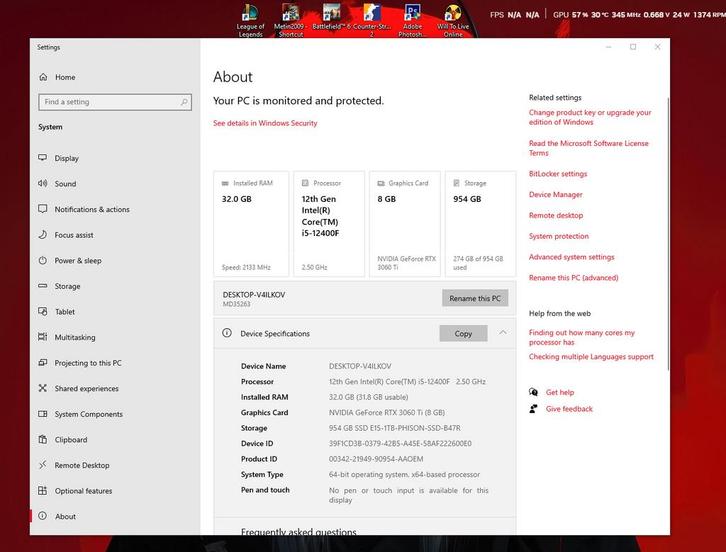The width and height of the screenshot is (726, 552).
Task: Click the Device Specifications info icon
Action: pyautogui.click(x=227, y=332)
